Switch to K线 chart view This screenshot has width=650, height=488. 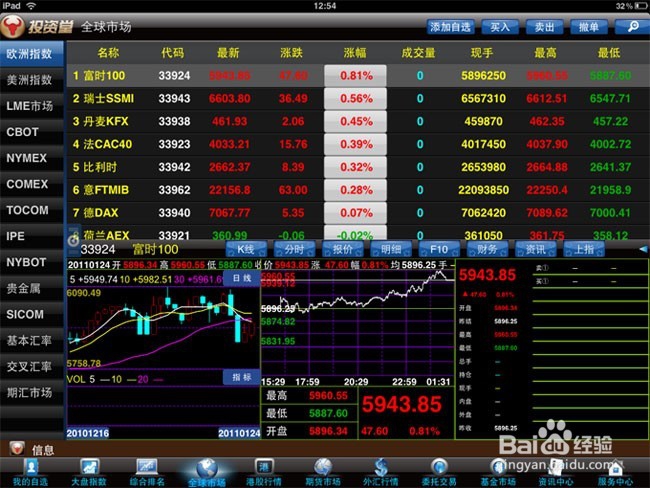click(246, 249)
